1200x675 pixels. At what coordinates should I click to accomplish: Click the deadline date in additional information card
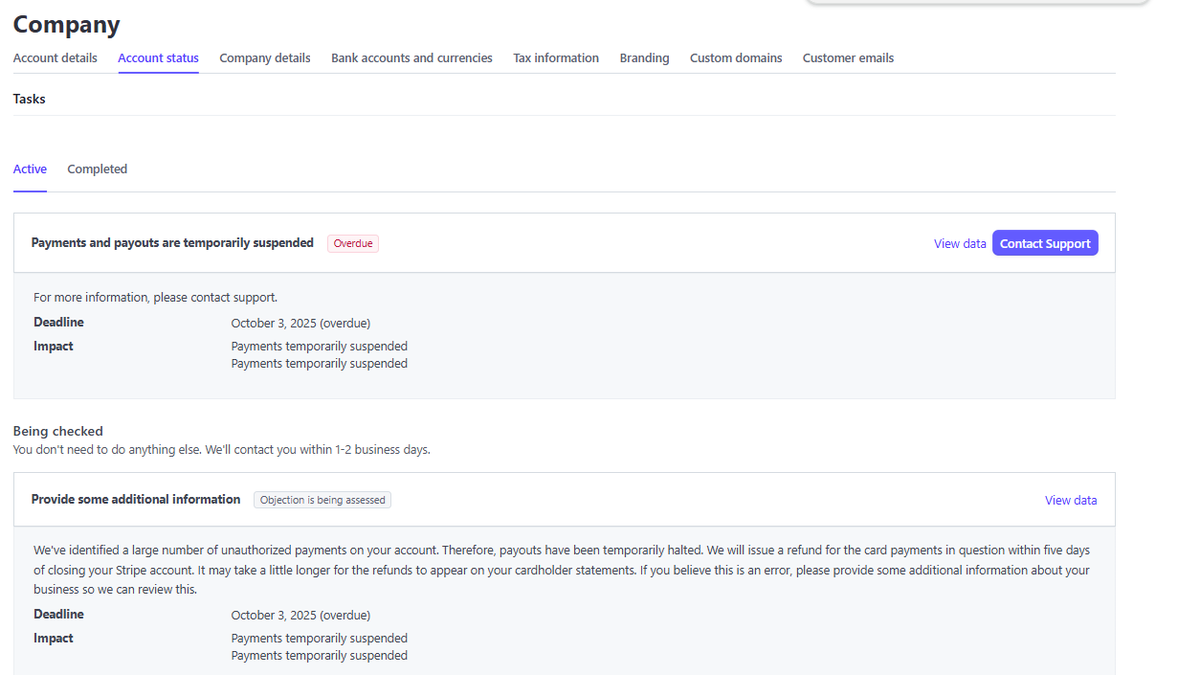(x=300, y=615)
